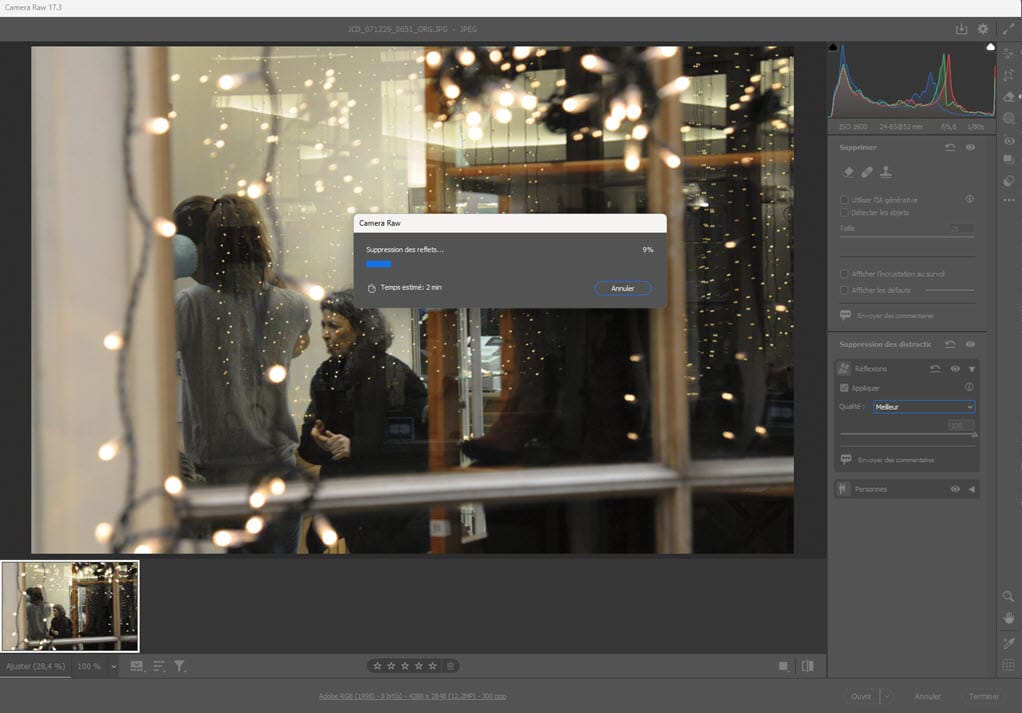The width and height of the screenshot is (1022, 713).
Task: Choose the Remove eraser mode in Supprimer
Action: coord(848,172)
